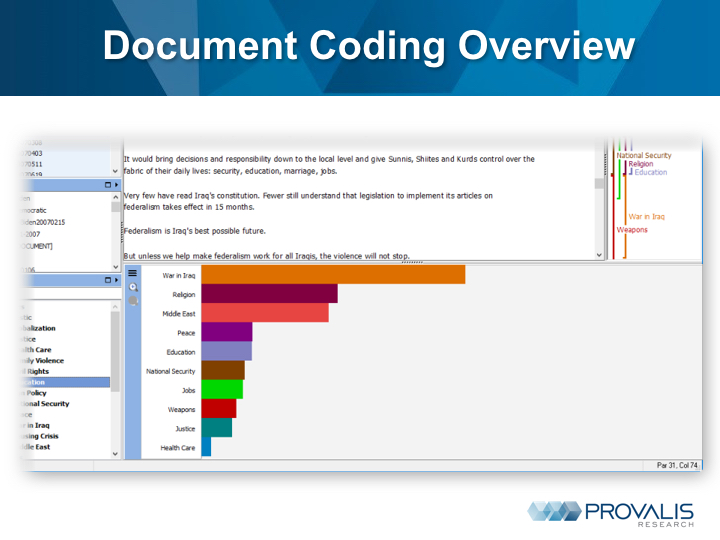The height and width of the screenshot is (540, 720).
Task: Collapse the codes panel using its header arrow
Action: coord(116,281)
